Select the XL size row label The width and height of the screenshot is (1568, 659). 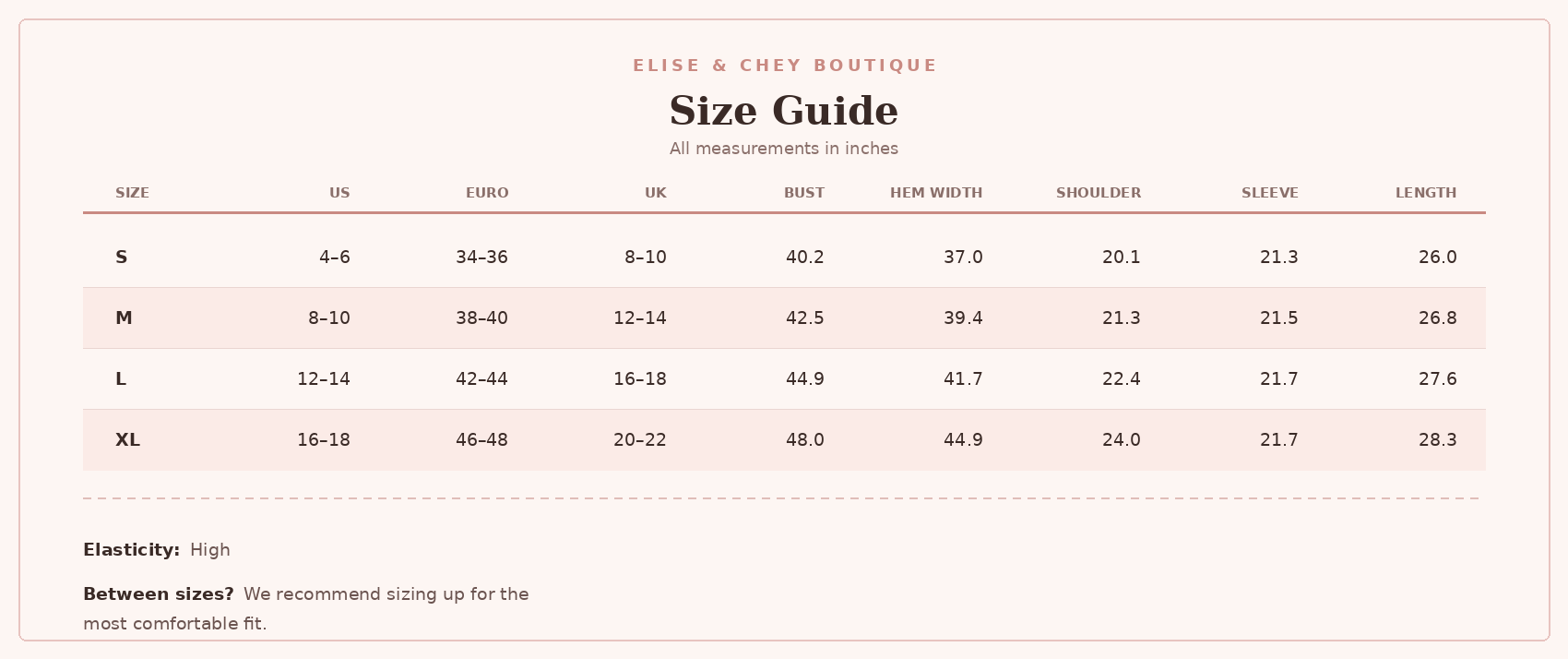tap(127, 440)
